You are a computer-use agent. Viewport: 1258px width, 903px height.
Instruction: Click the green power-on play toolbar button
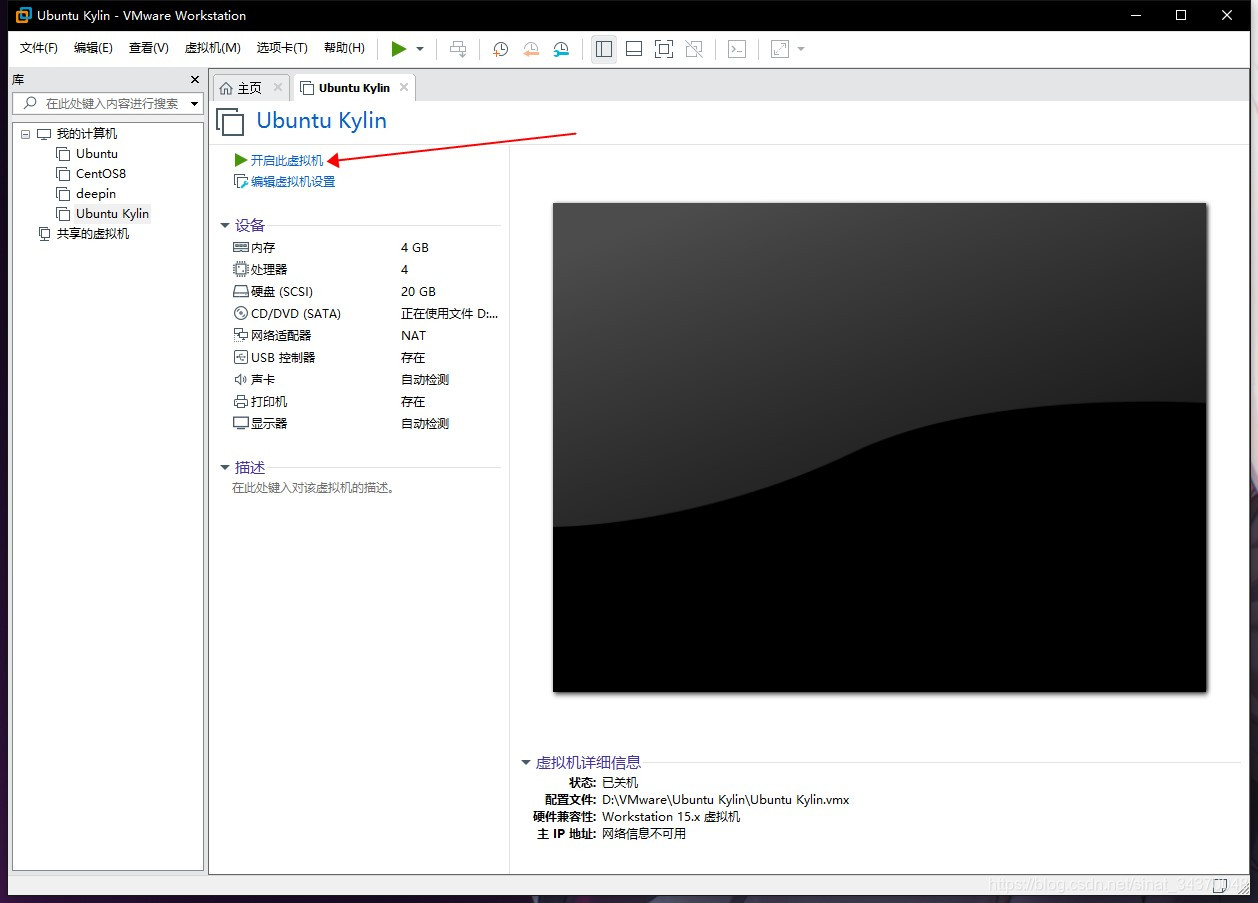399,49
